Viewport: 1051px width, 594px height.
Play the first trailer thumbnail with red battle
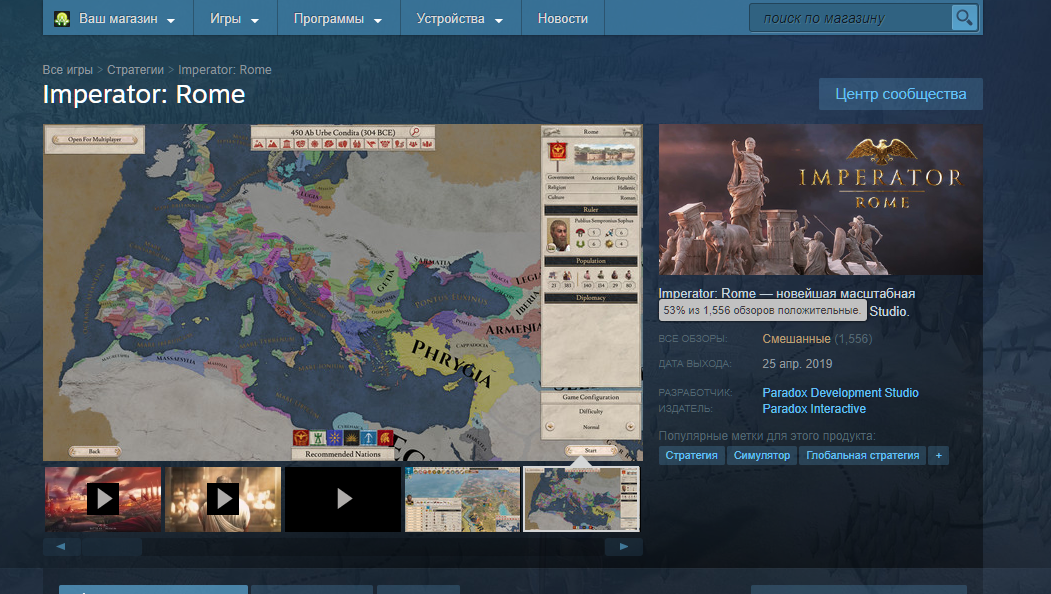click(x=103, y=499)
